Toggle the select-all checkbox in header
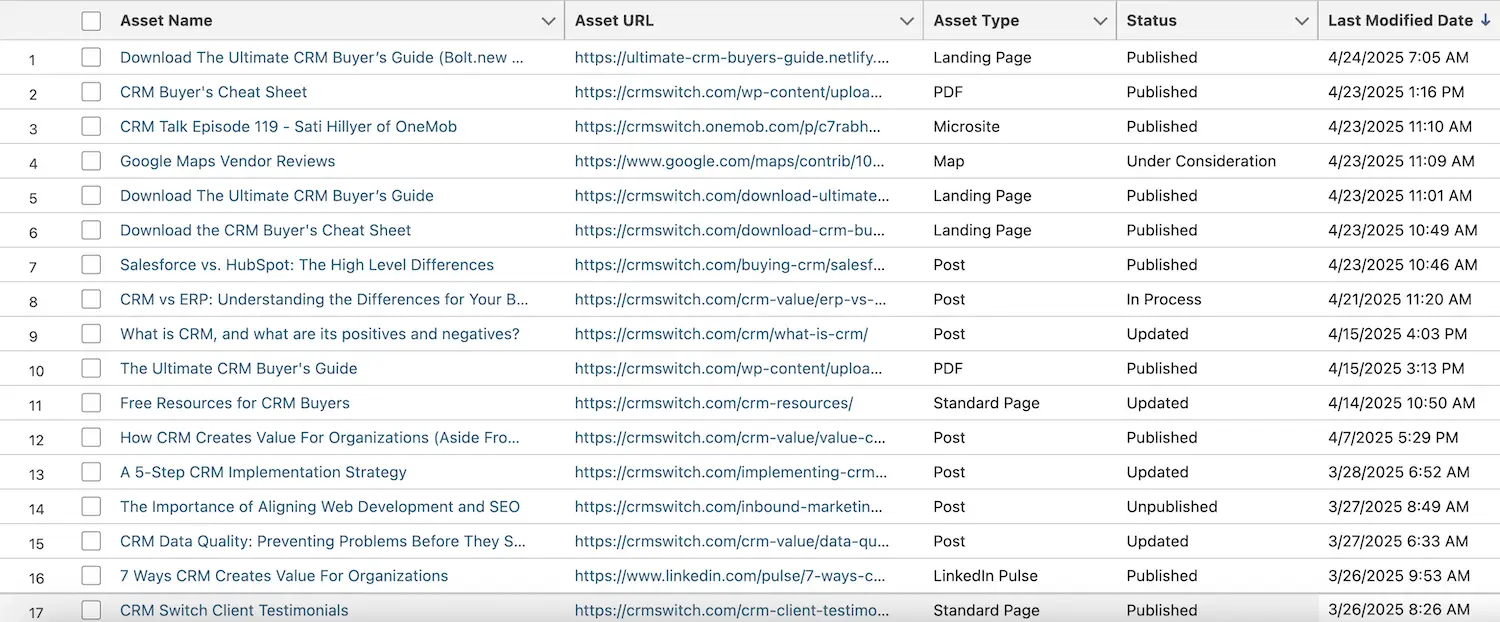 [91, 21]
